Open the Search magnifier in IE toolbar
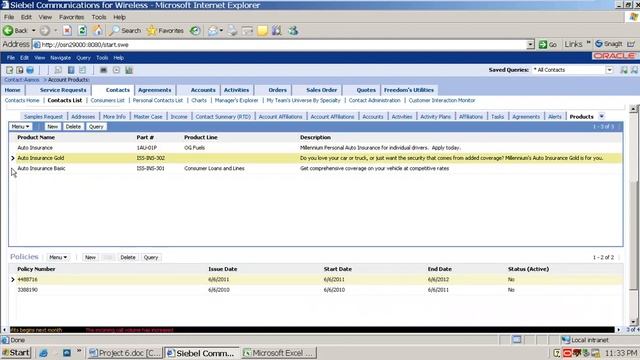This screenshot has width=640, height=360. point(125,31)
